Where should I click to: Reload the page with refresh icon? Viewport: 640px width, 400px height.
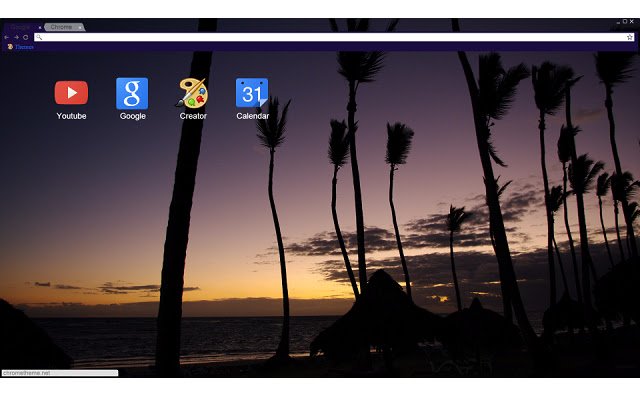coord(25,37)
